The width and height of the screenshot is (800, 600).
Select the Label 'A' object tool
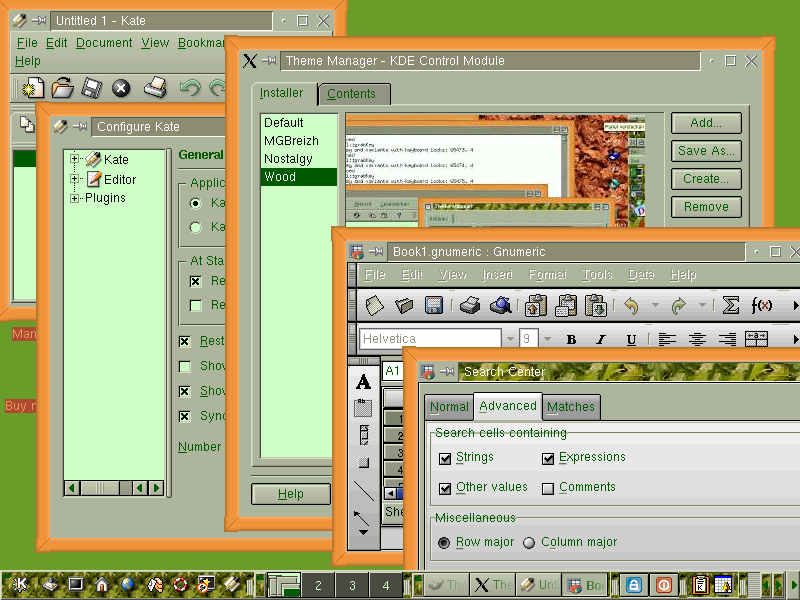tap(363, 382)
